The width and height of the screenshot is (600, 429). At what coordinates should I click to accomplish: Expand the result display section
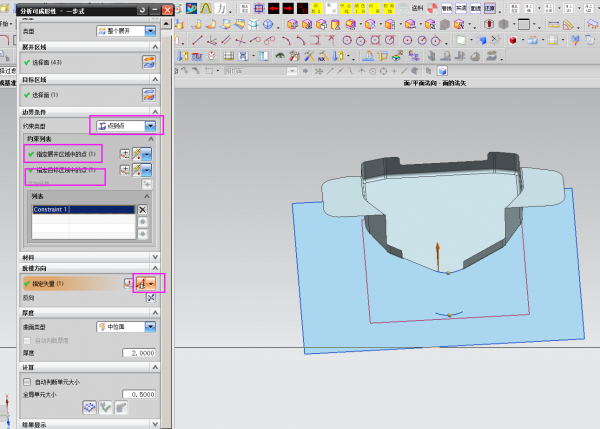tap(155, 424)
